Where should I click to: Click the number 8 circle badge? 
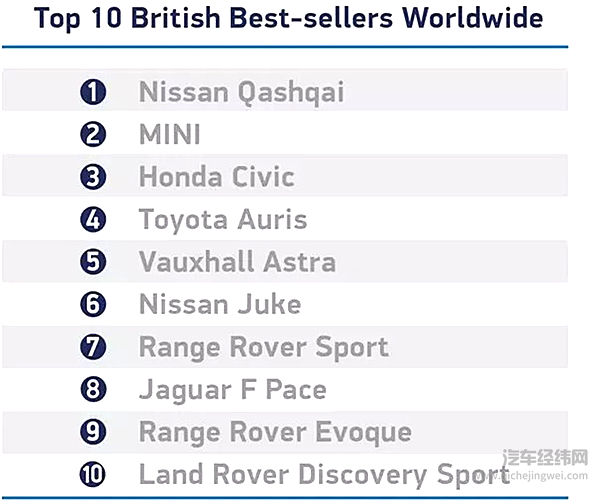tap(93, 389)
